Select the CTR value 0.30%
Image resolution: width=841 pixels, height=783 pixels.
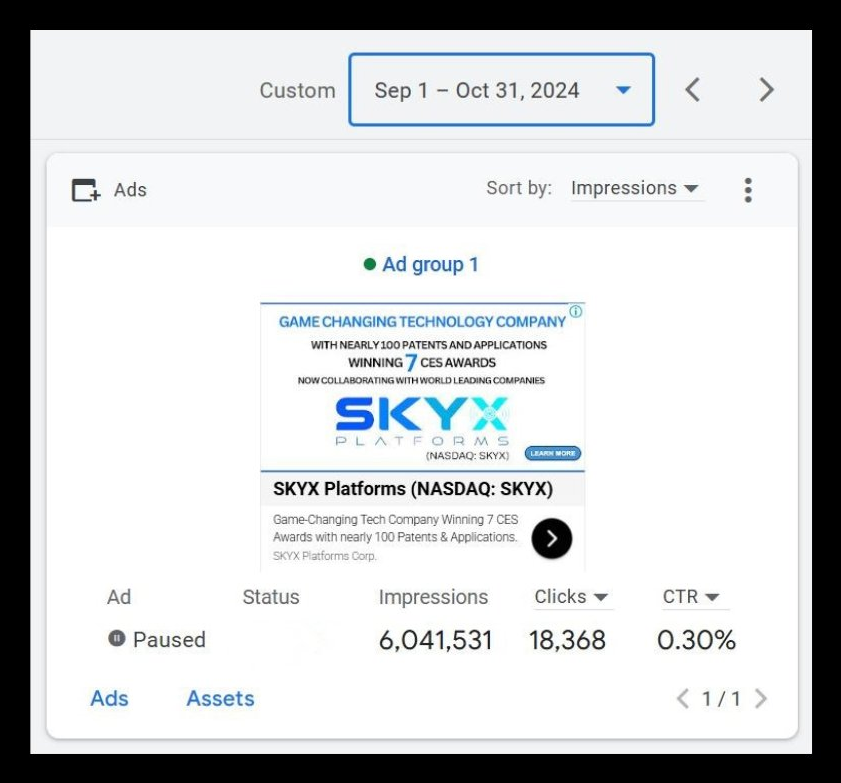click(696, 640)
